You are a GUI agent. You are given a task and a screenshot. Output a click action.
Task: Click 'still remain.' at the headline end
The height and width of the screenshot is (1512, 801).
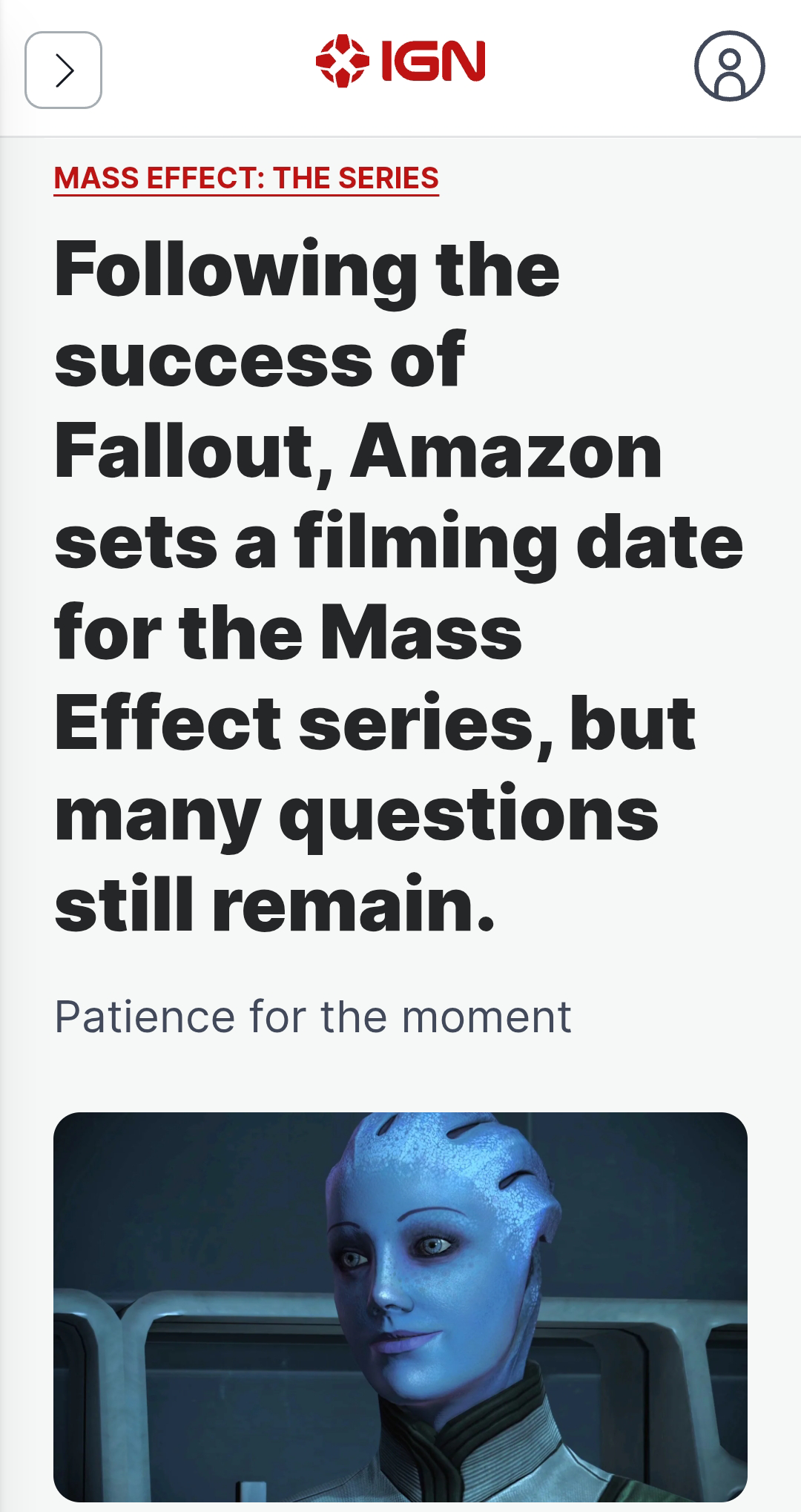[x=274, y=905]
